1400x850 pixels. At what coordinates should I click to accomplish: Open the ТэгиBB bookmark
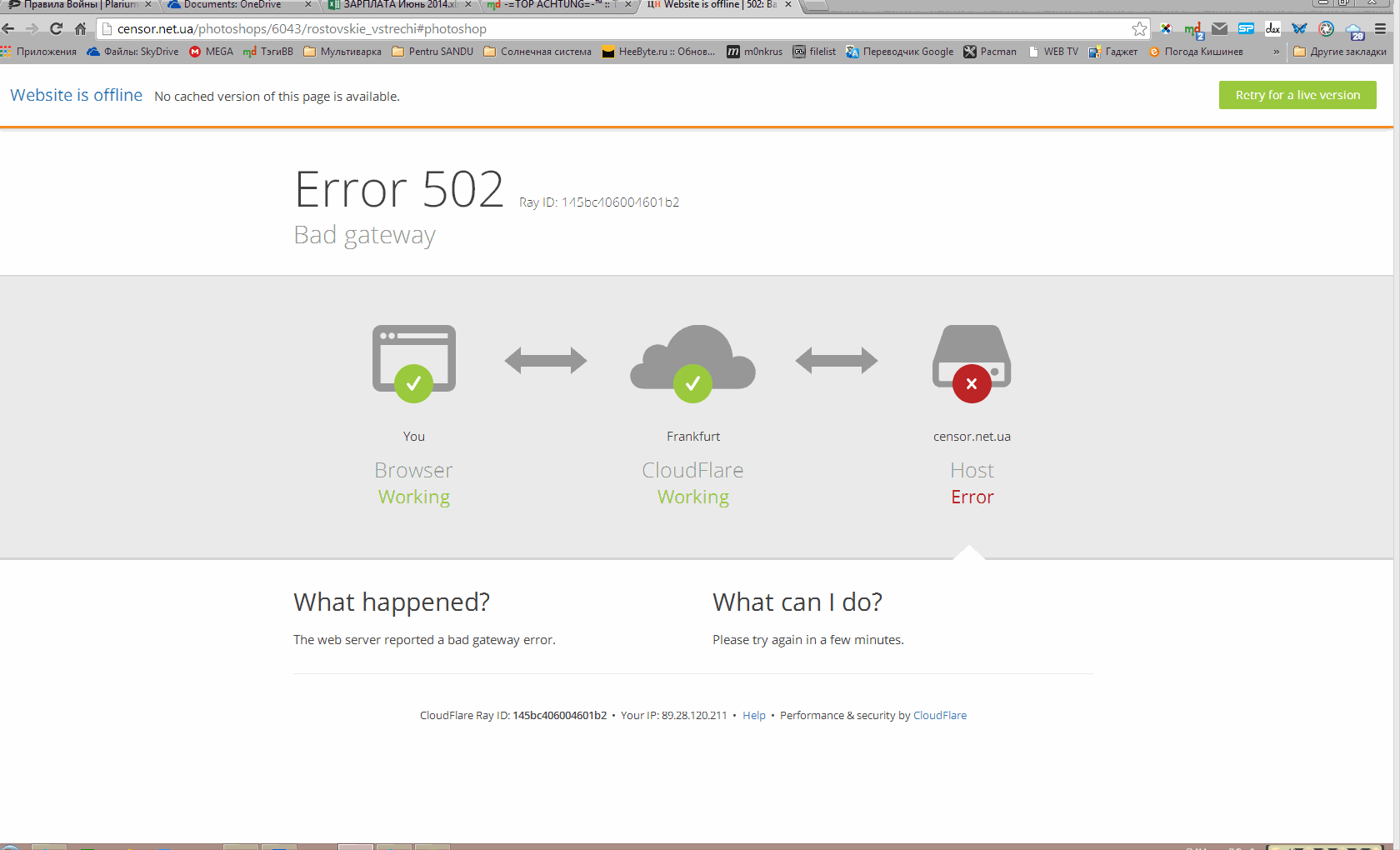[268, 52]
